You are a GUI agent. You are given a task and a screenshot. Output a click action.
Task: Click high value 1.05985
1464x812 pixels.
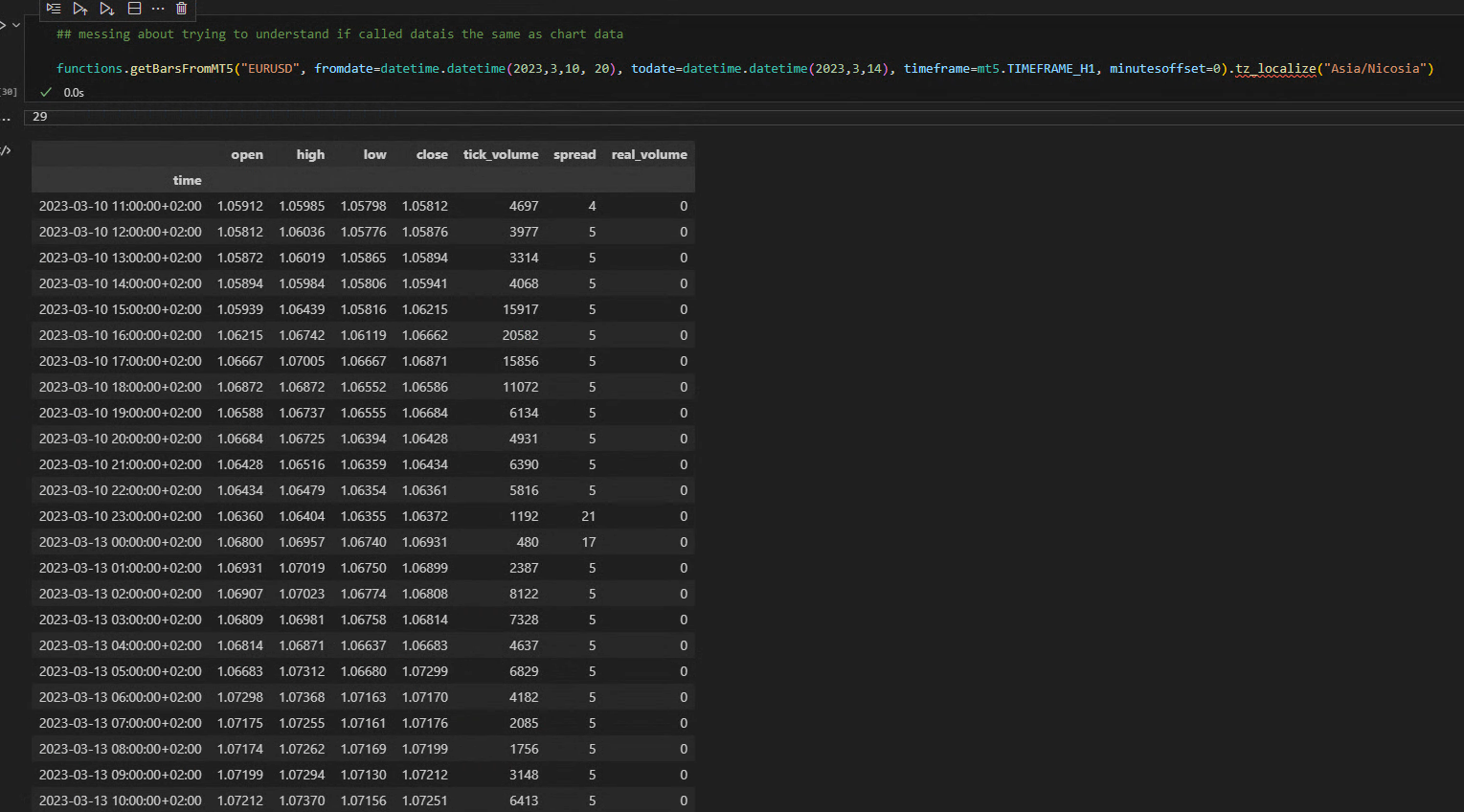(x=302, y=206)
